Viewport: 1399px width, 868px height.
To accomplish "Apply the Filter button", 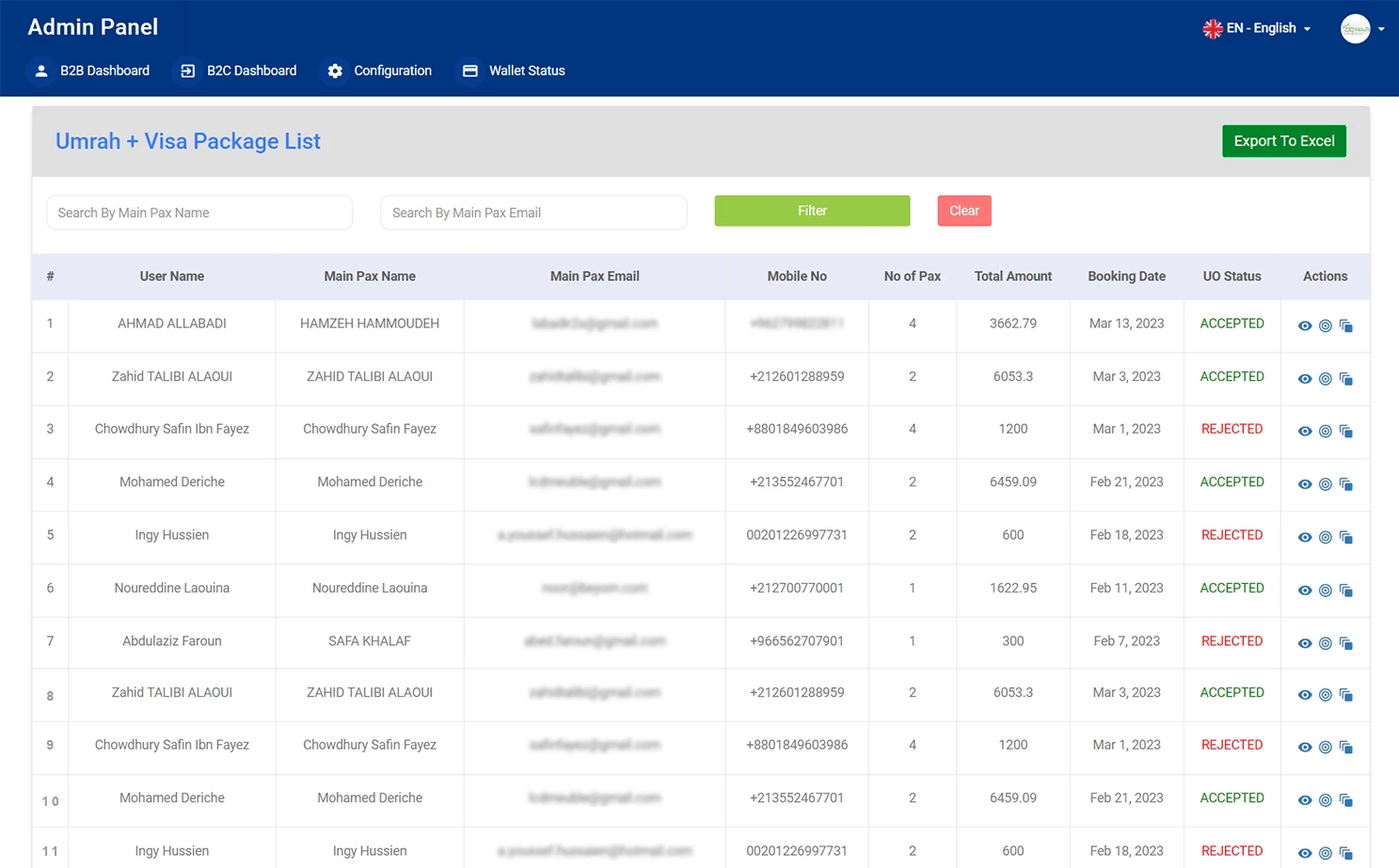I will 811,211.
